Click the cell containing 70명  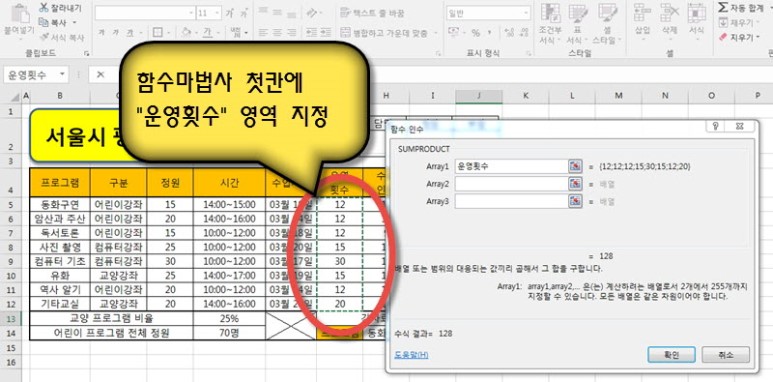(x=229, y=333)
